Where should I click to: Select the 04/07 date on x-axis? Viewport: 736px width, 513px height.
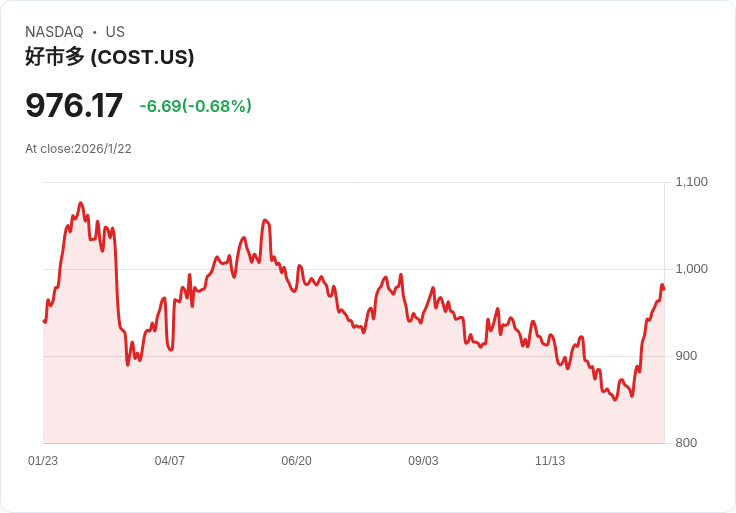[170, 461]
